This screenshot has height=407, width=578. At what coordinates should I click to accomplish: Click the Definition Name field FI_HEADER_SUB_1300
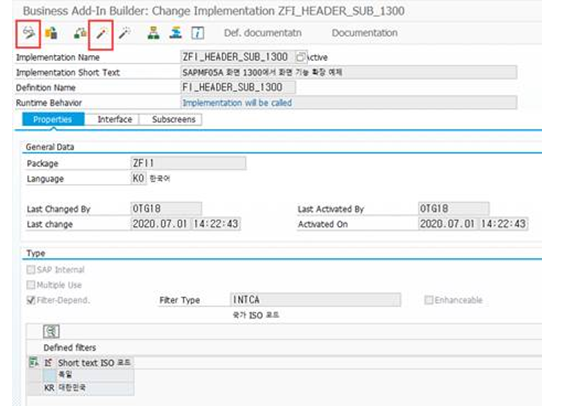237,87
